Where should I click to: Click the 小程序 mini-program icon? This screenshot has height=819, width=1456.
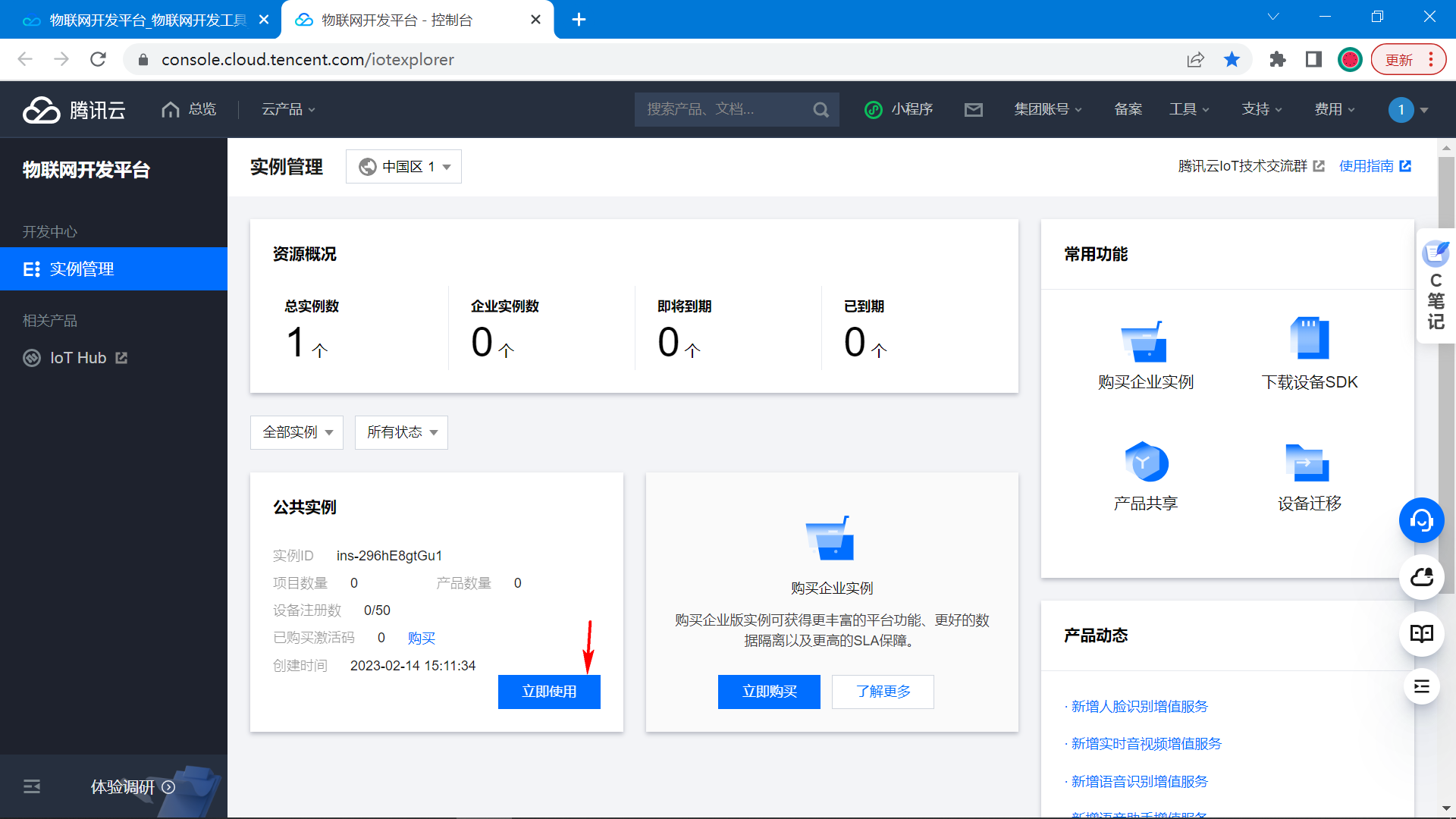click(874, 109)
